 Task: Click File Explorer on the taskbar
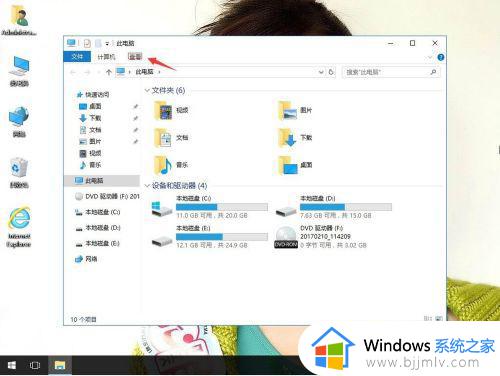tap(60, 365)
